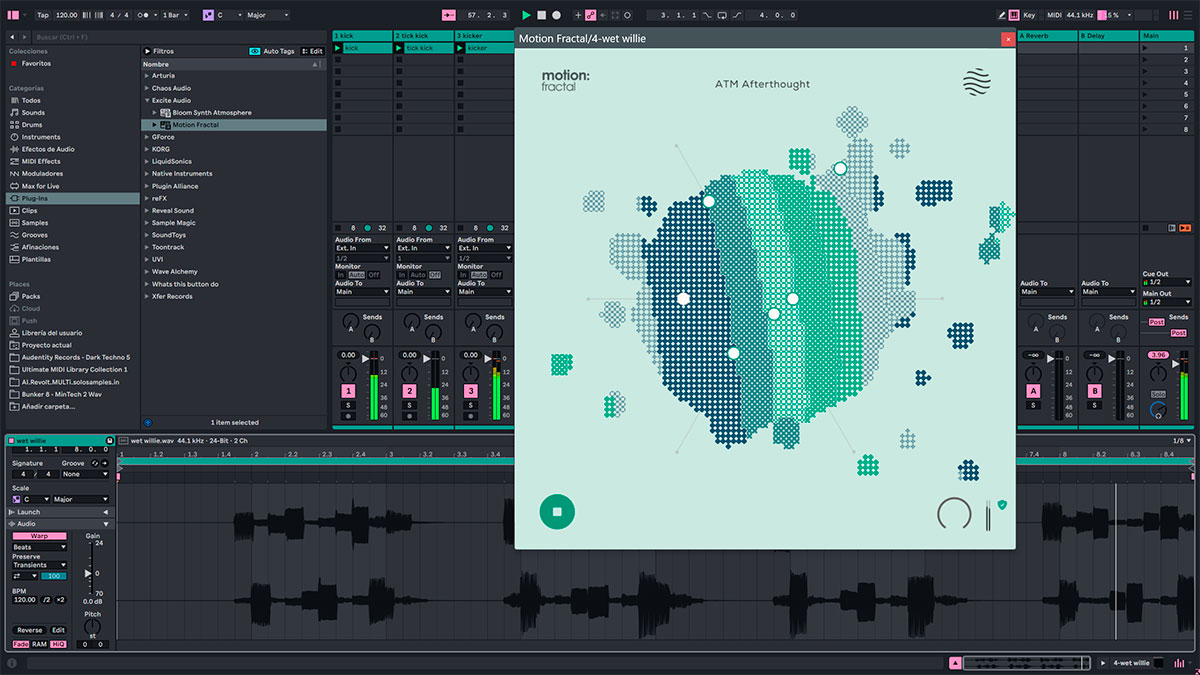
Task: Open the Max for Live category
Action: click(40, 186)
